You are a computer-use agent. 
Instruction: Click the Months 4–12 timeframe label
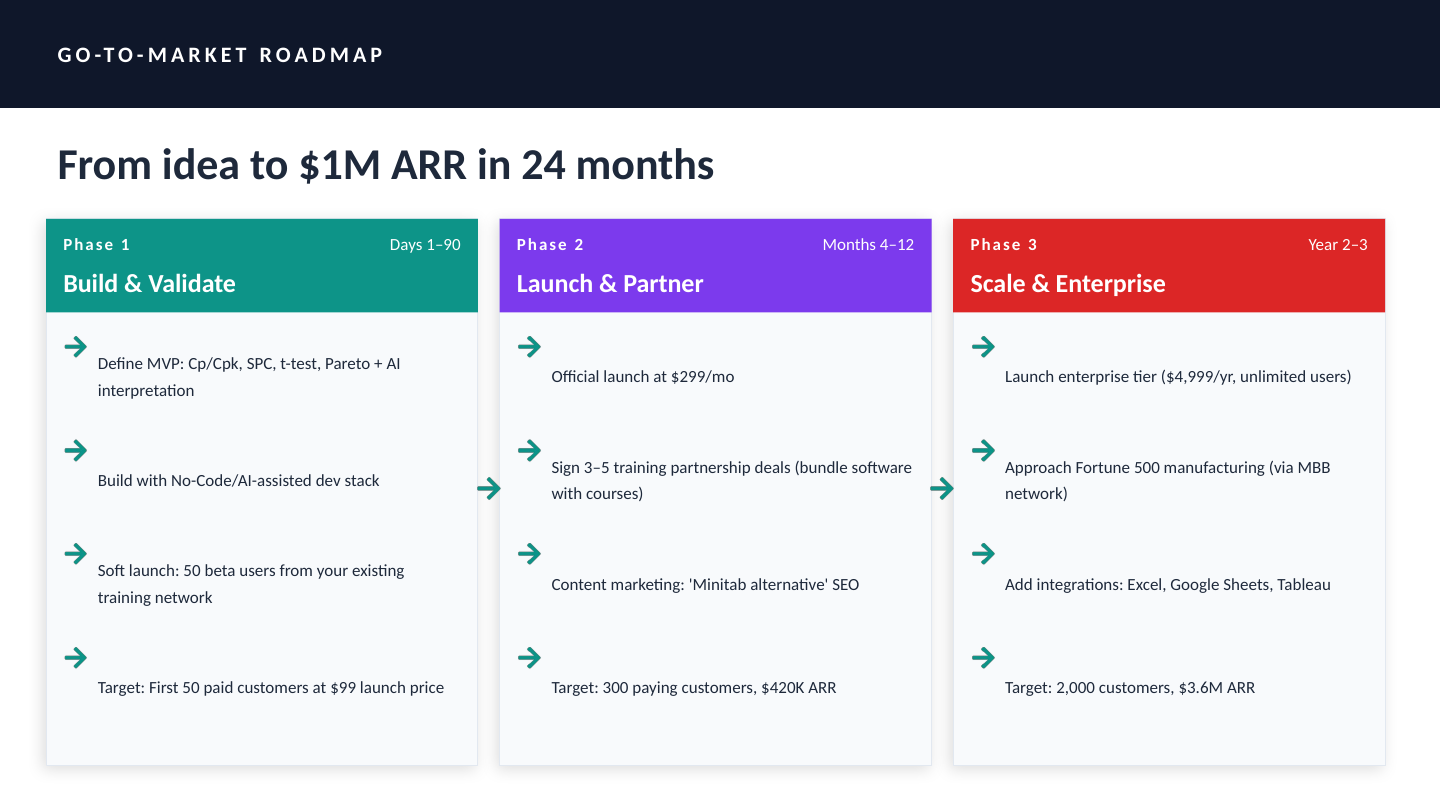(868, 245)
